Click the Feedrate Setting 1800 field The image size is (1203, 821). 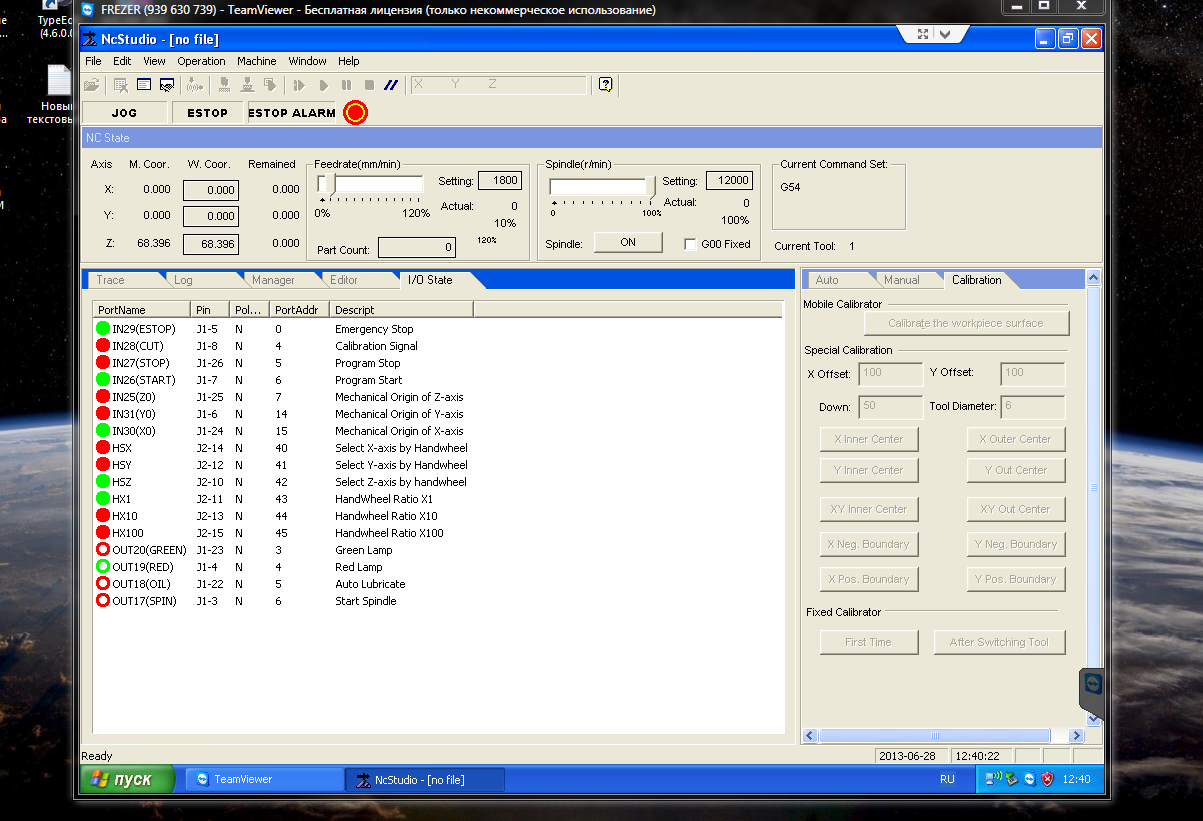(500, 181)
